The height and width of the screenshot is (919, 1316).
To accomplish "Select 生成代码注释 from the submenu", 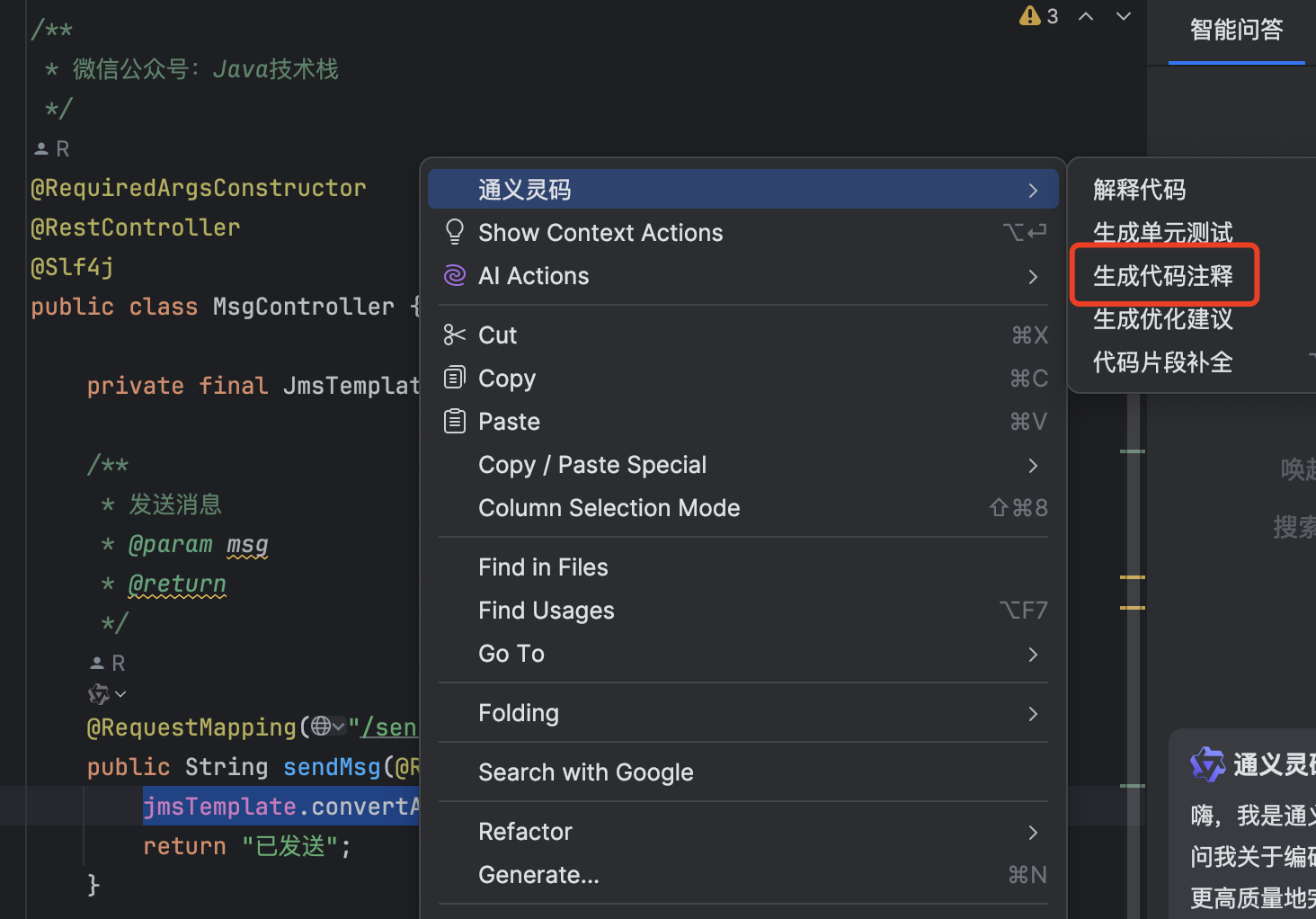I will (x=1163, y=276).
